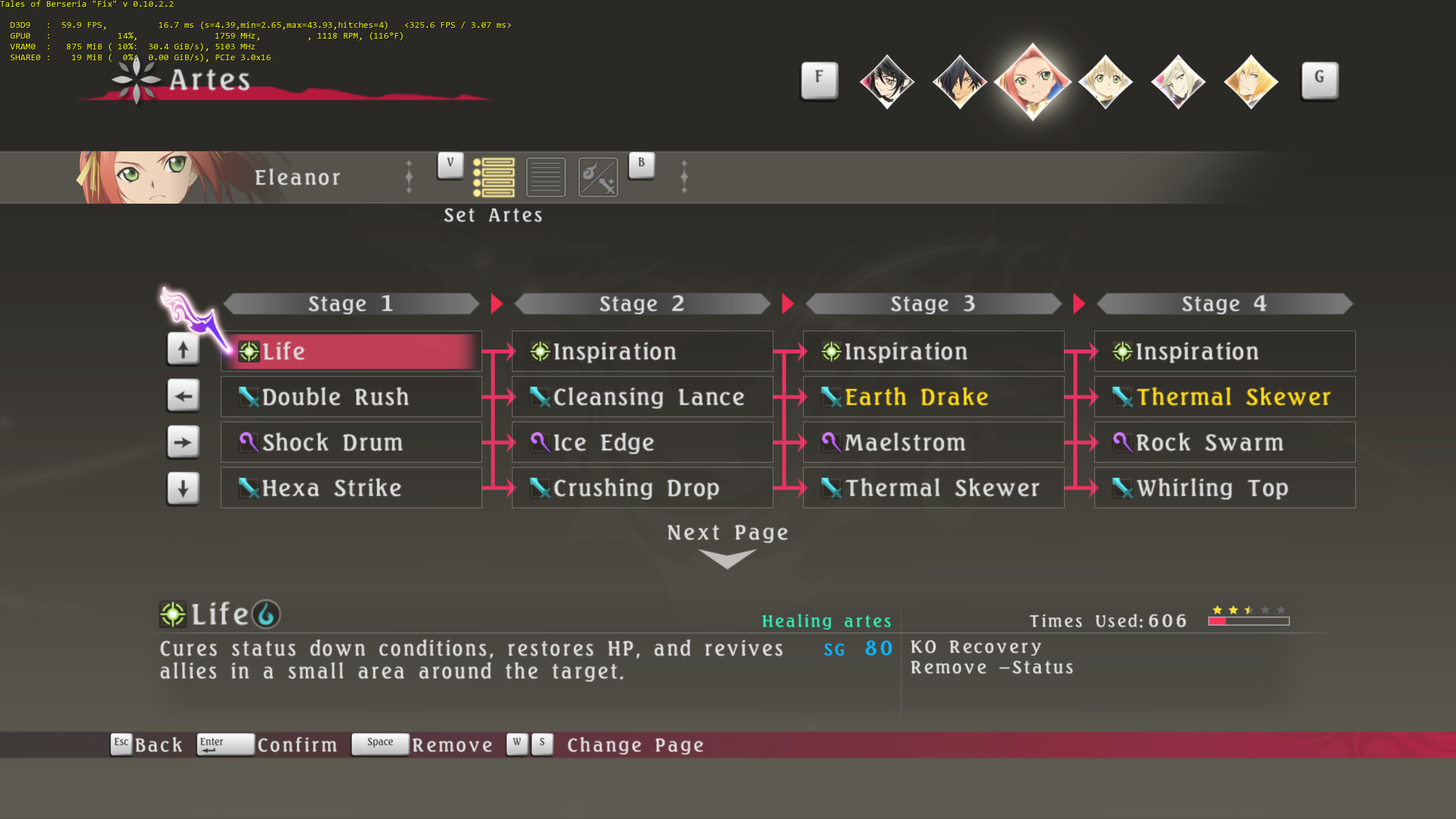
Task: Select the short blonde boy portrait
Action: click(1105, 81)
